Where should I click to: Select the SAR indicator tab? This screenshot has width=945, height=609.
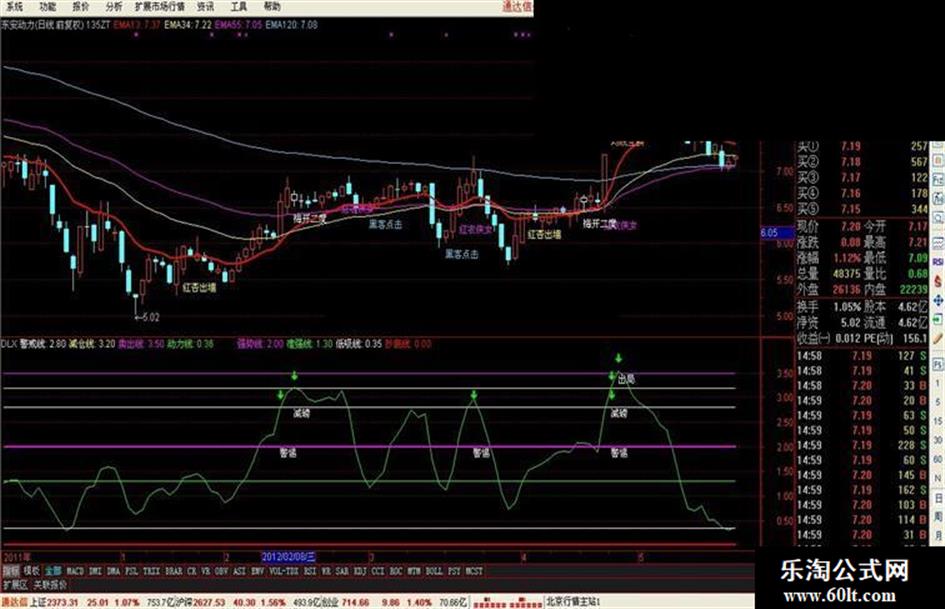pyautogui.click(x=342, y=570)
